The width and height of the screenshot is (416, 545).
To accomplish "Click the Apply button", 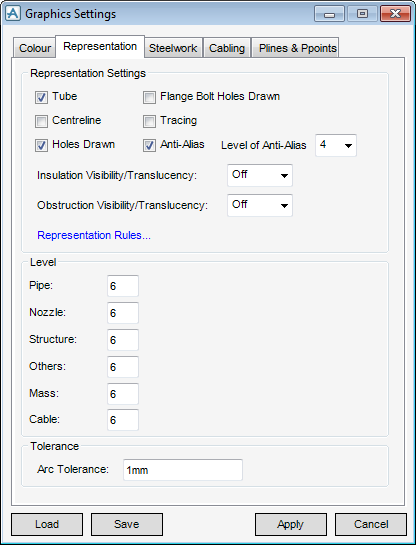I will 291,524.
